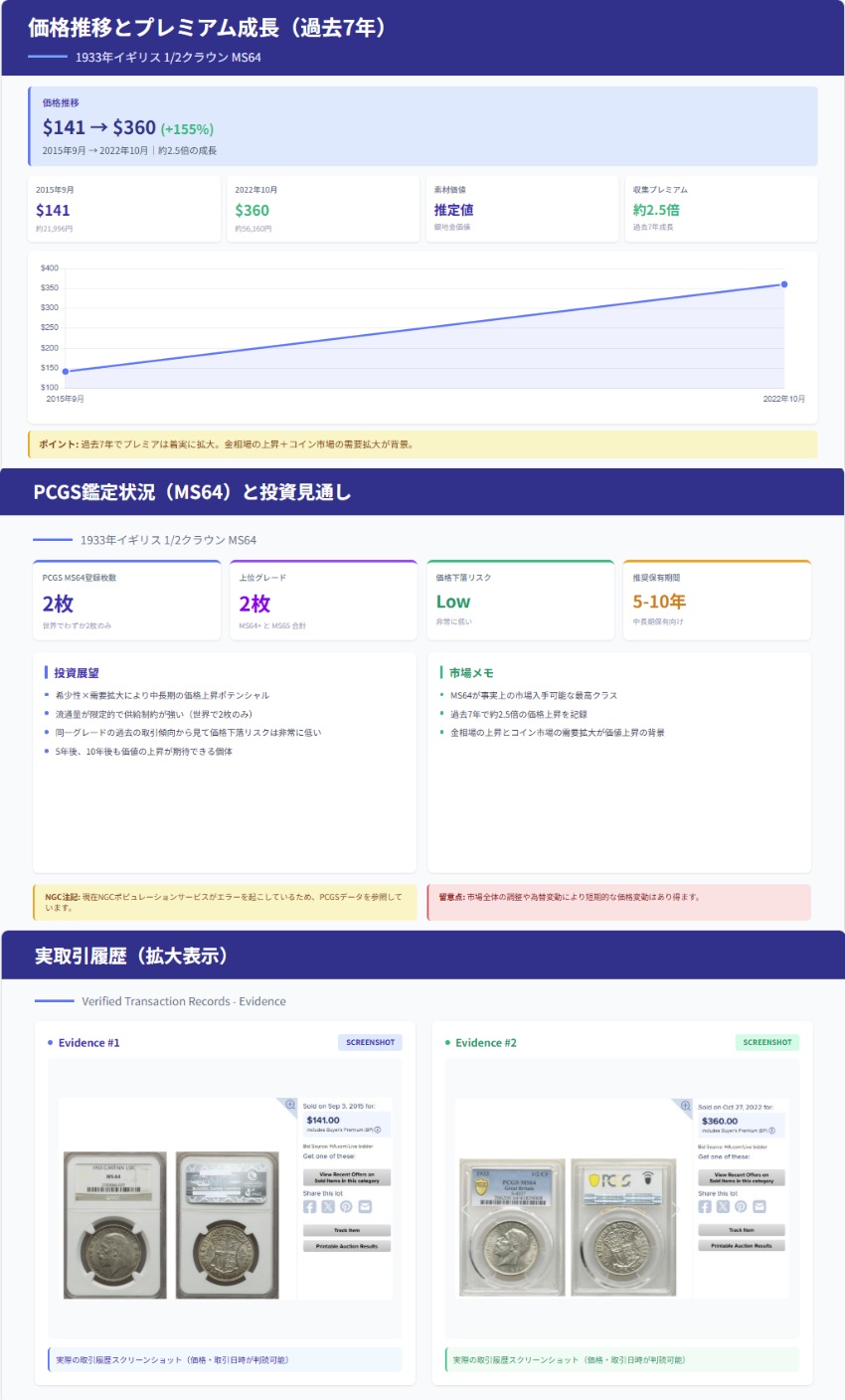Open Buyer's Premium info icon under $141.00
This screenshot has width=845, height=1400.
point(378,1131)
